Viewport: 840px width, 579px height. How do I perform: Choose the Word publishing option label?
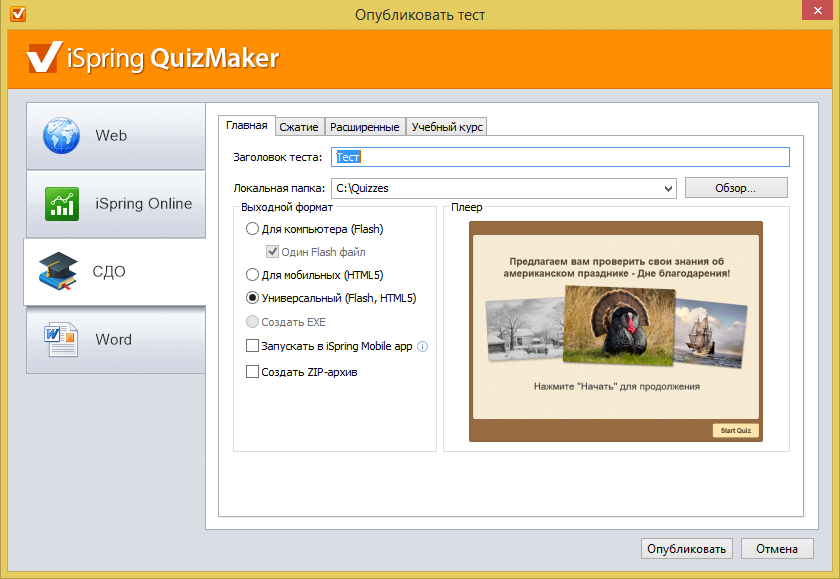114,340
